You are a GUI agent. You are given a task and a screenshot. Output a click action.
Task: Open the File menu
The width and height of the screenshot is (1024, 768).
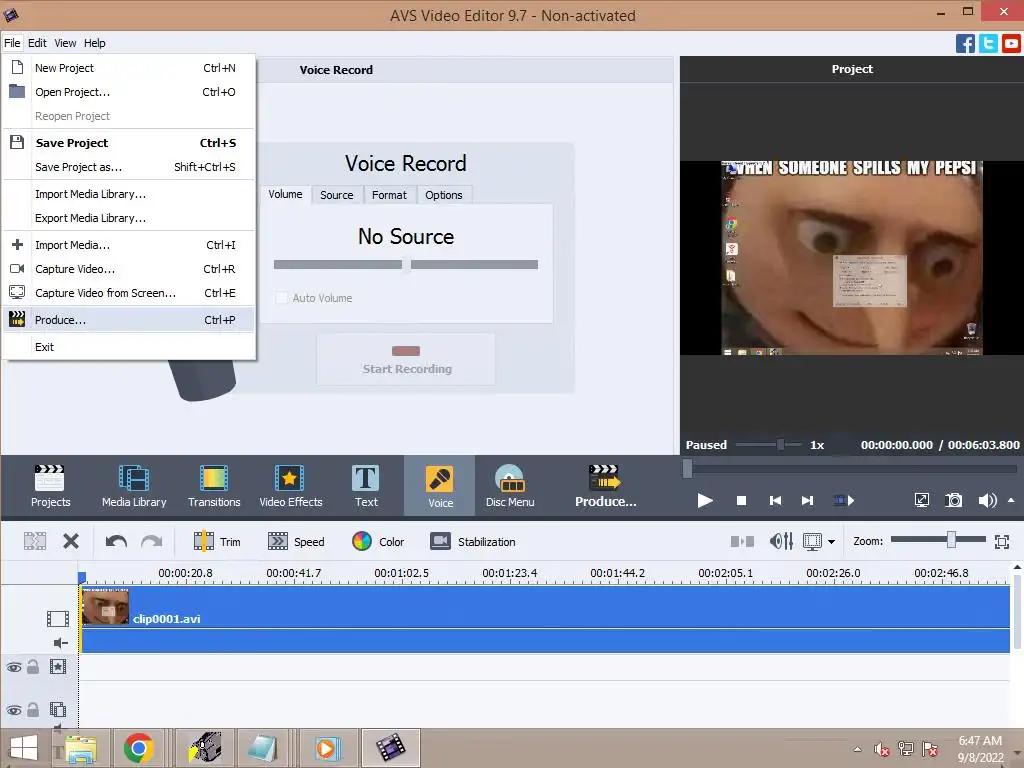12,43
